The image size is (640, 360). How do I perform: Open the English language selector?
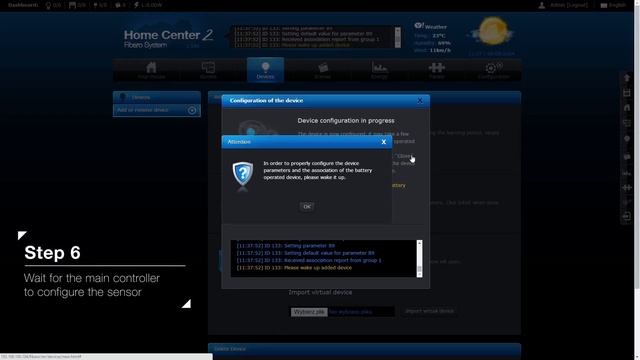(613, 5)
